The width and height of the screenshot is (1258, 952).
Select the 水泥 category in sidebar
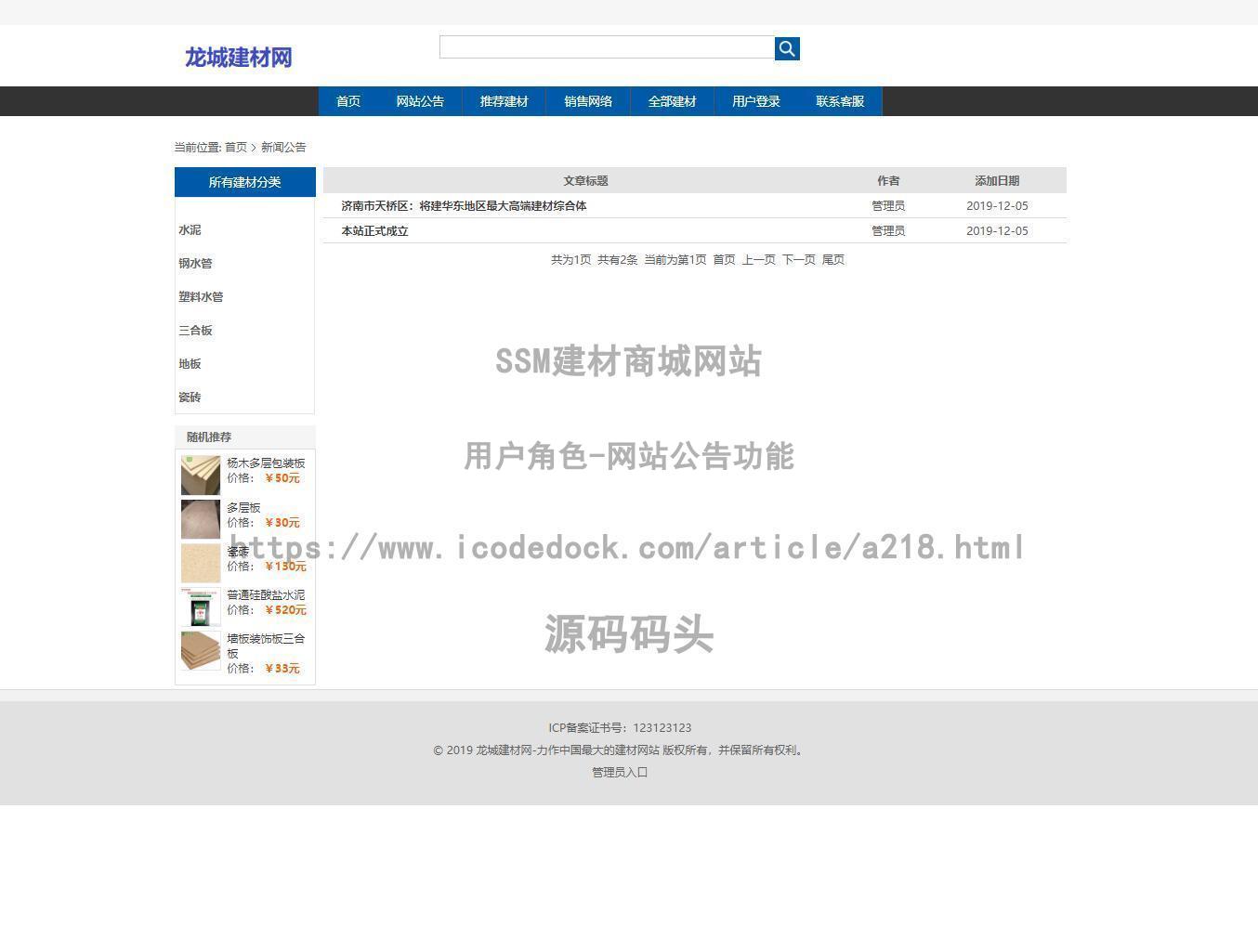point(190,229)
